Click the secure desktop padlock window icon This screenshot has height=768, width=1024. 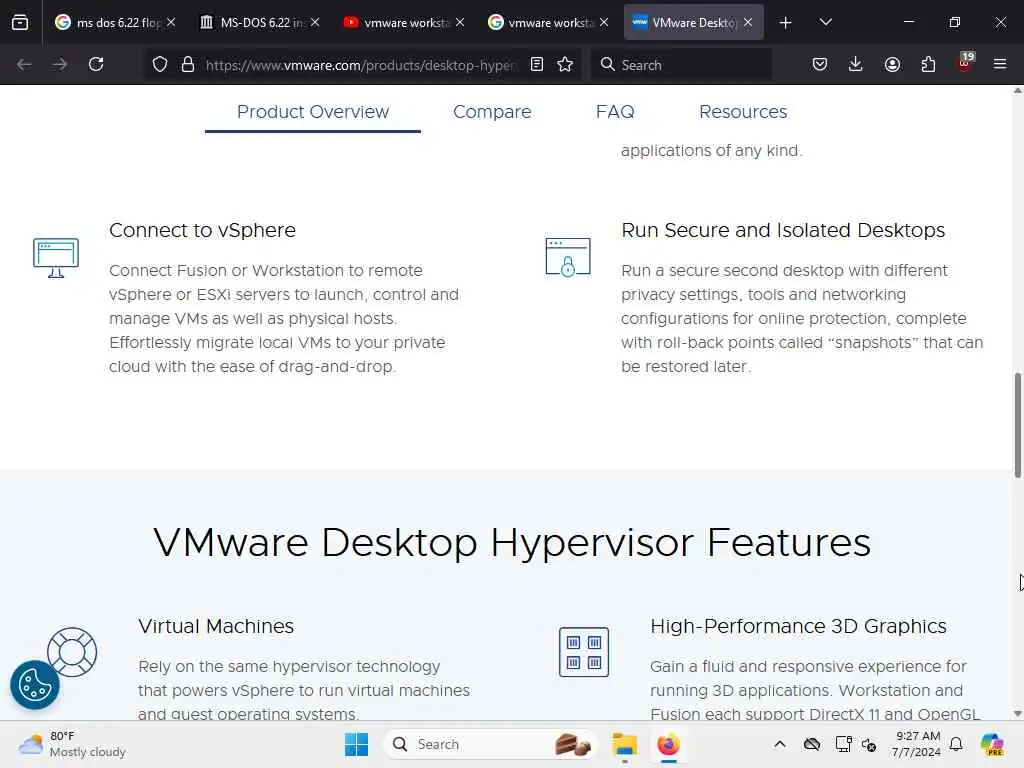(568, 257)
